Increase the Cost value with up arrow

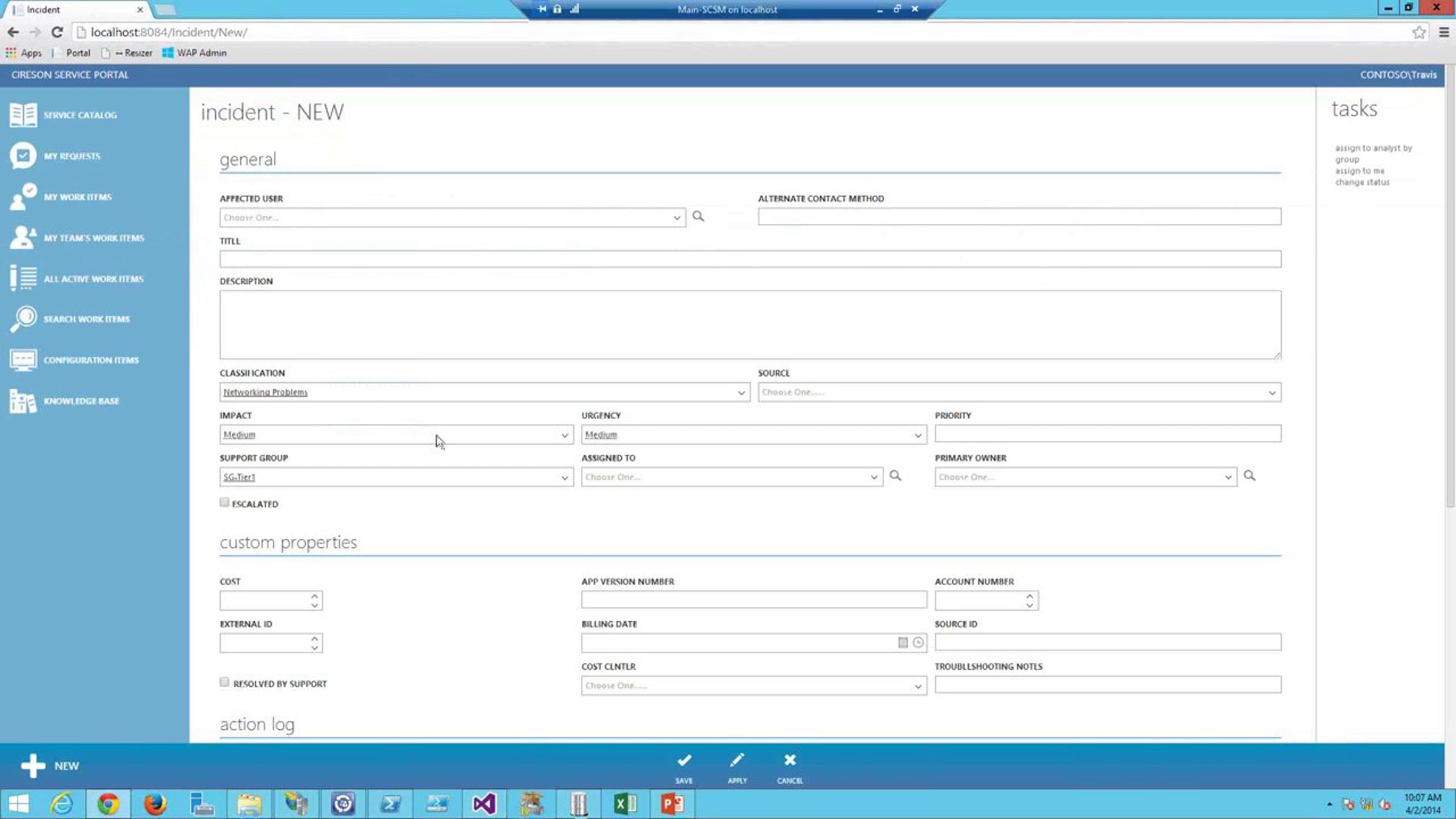pyautogui.click(x=314, y=596)
